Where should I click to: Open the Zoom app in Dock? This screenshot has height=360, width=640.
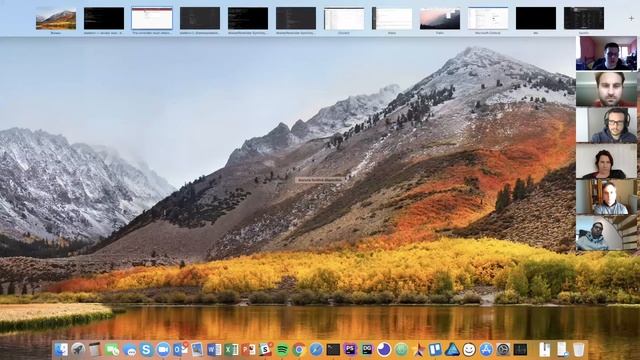coord(163,350)
